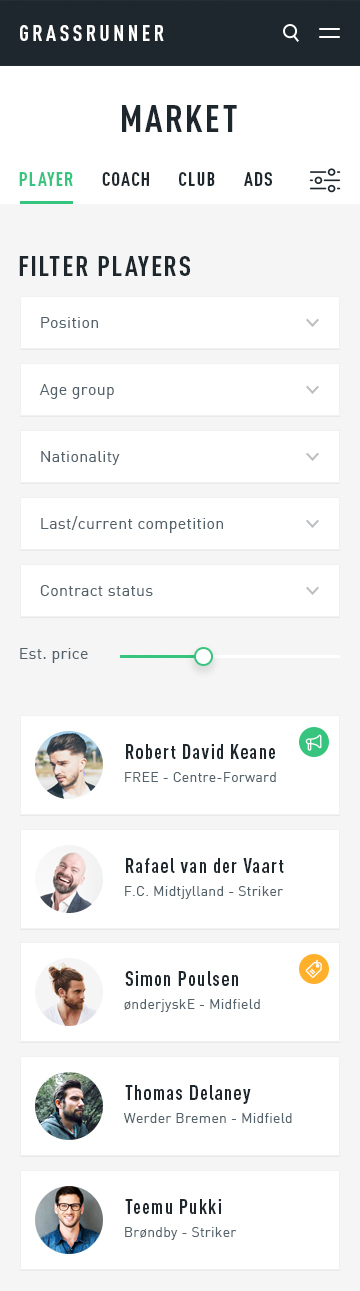Click the green megaphone badge on Robert Keane
This screenshot has height=1291, width=360.
pos(314,742)
